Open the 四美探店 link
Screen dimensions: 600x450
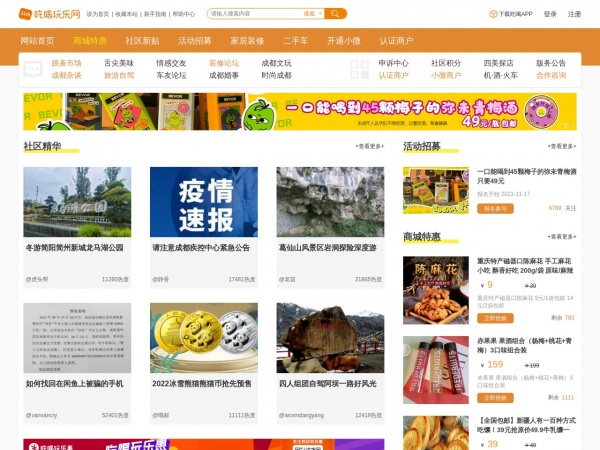pos(498,63)
